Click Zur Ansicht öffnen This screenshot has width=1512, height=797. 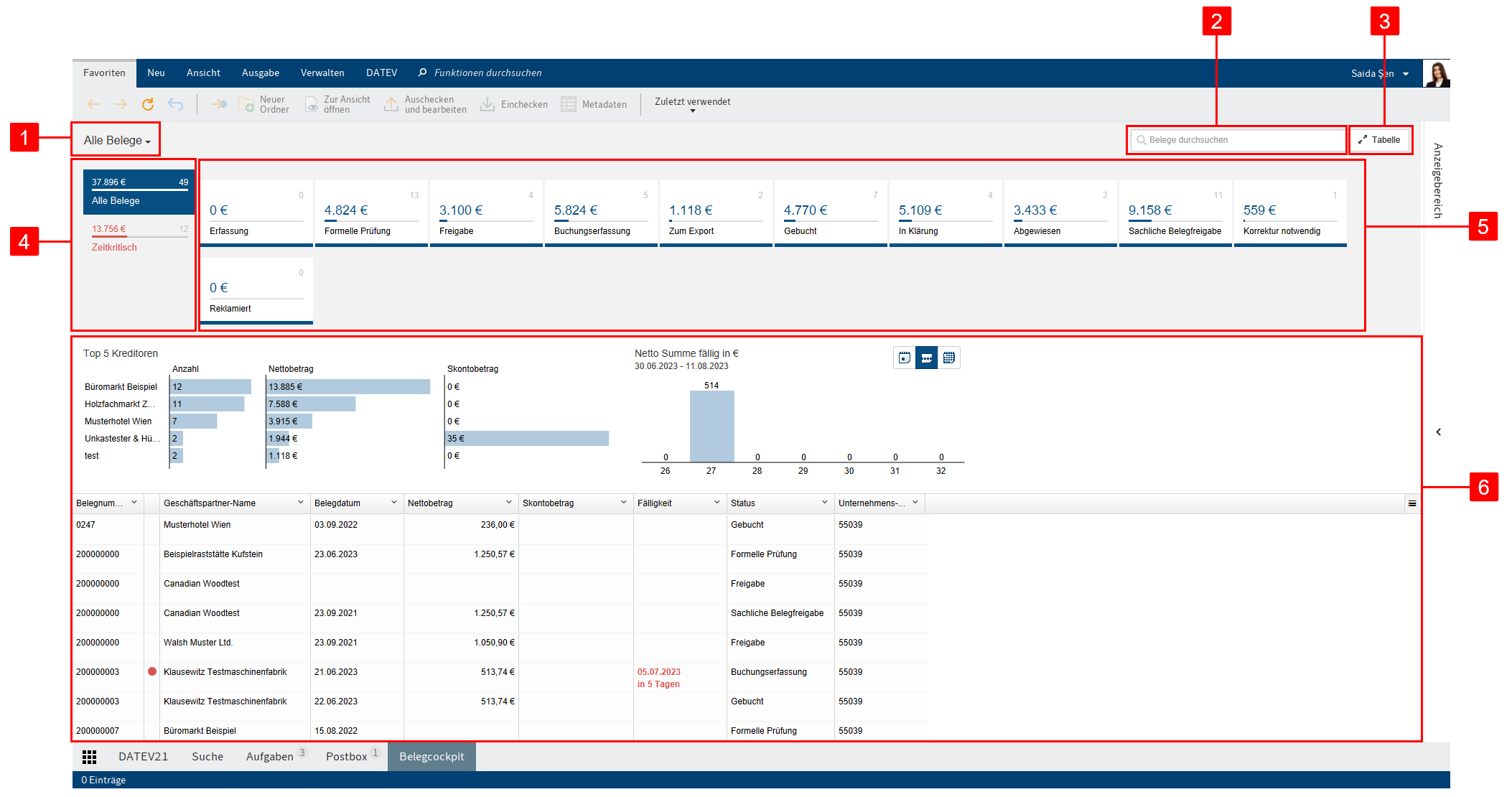(x=337, y=105)
